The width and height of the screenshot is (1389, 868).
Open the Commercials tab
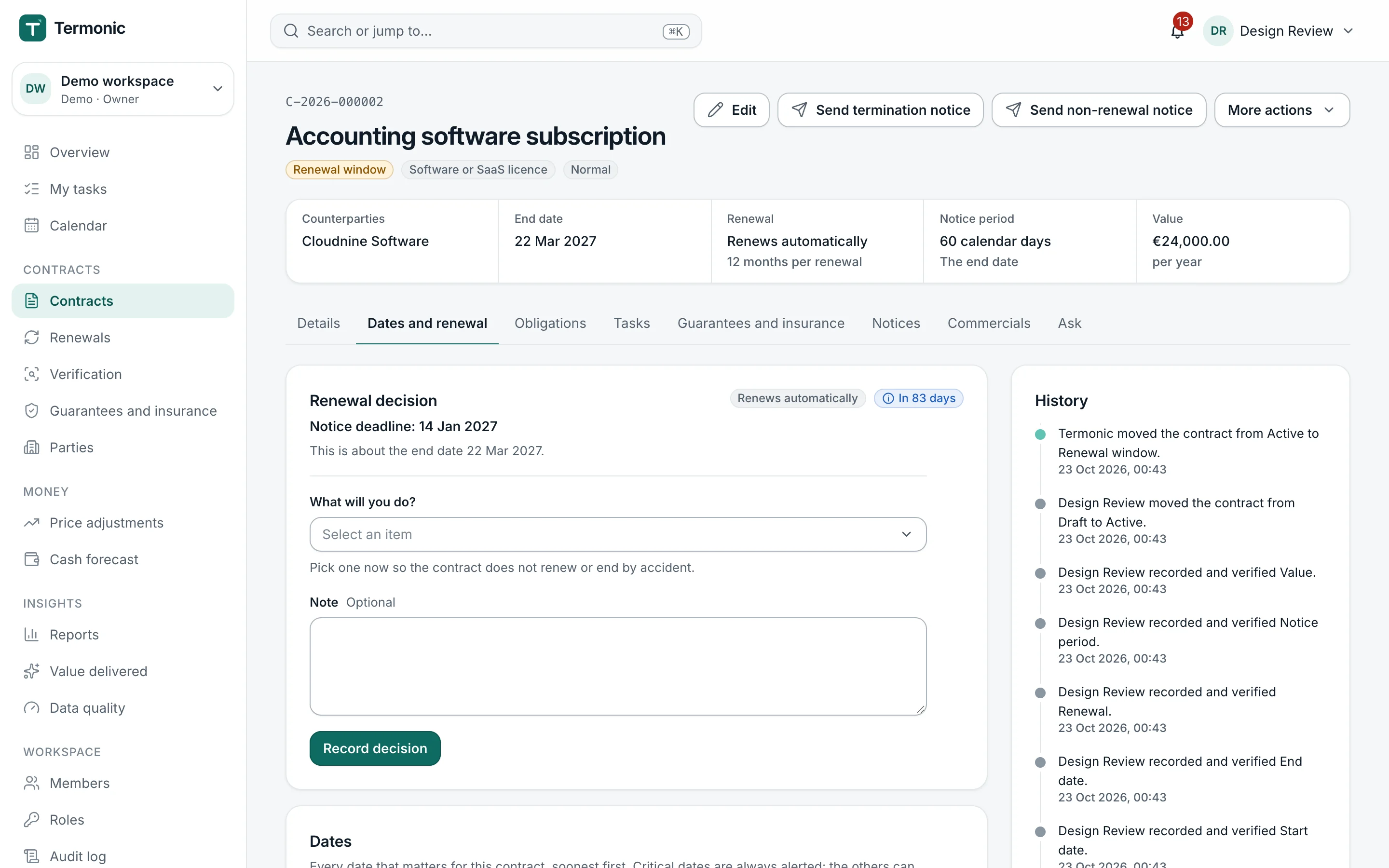click(x=988, y=323)
